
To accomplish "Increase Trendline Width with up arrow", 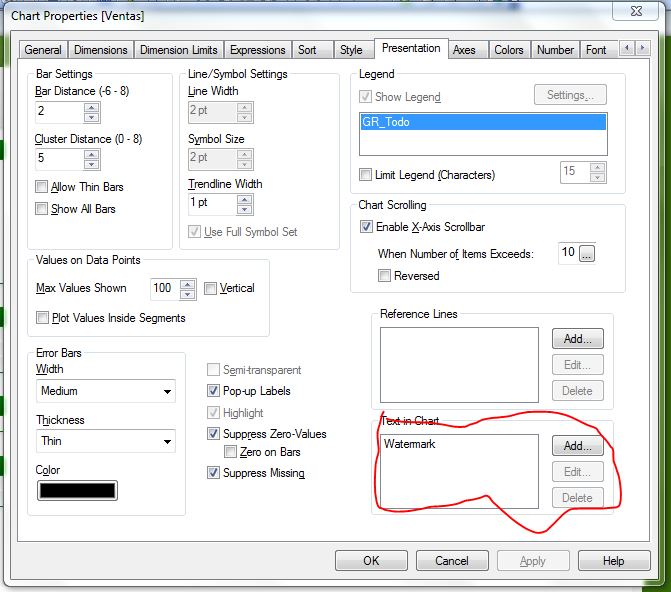I will (244, 199).
